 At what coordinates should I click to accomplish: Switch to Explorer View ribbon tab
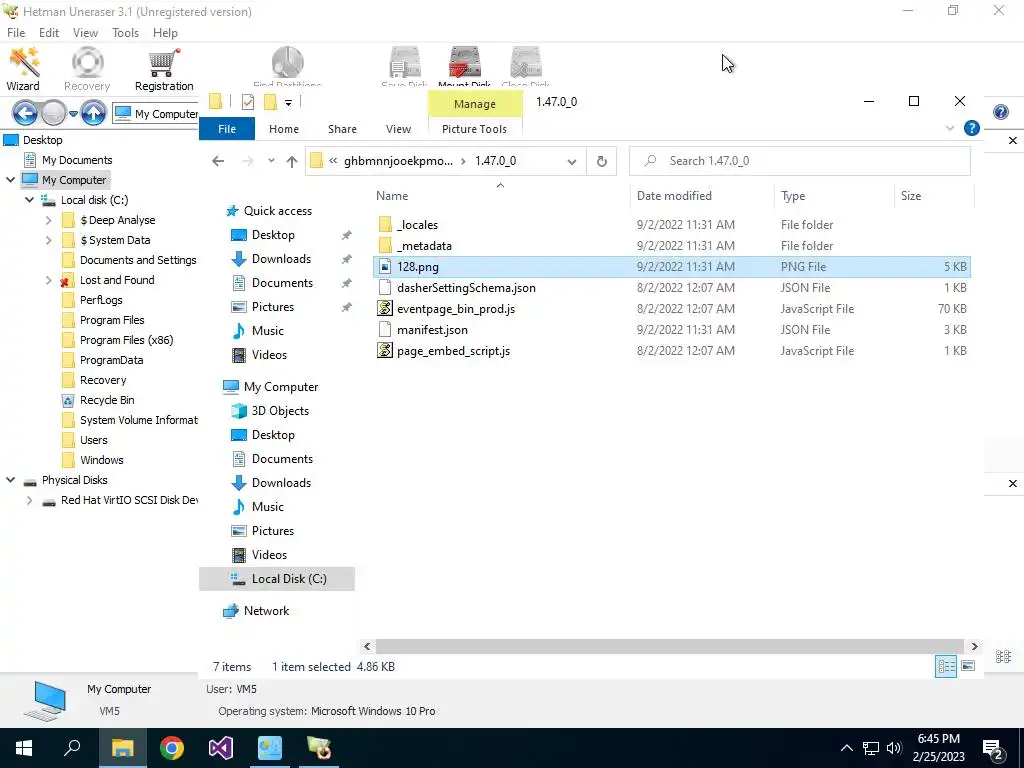[x=398, y=129]
